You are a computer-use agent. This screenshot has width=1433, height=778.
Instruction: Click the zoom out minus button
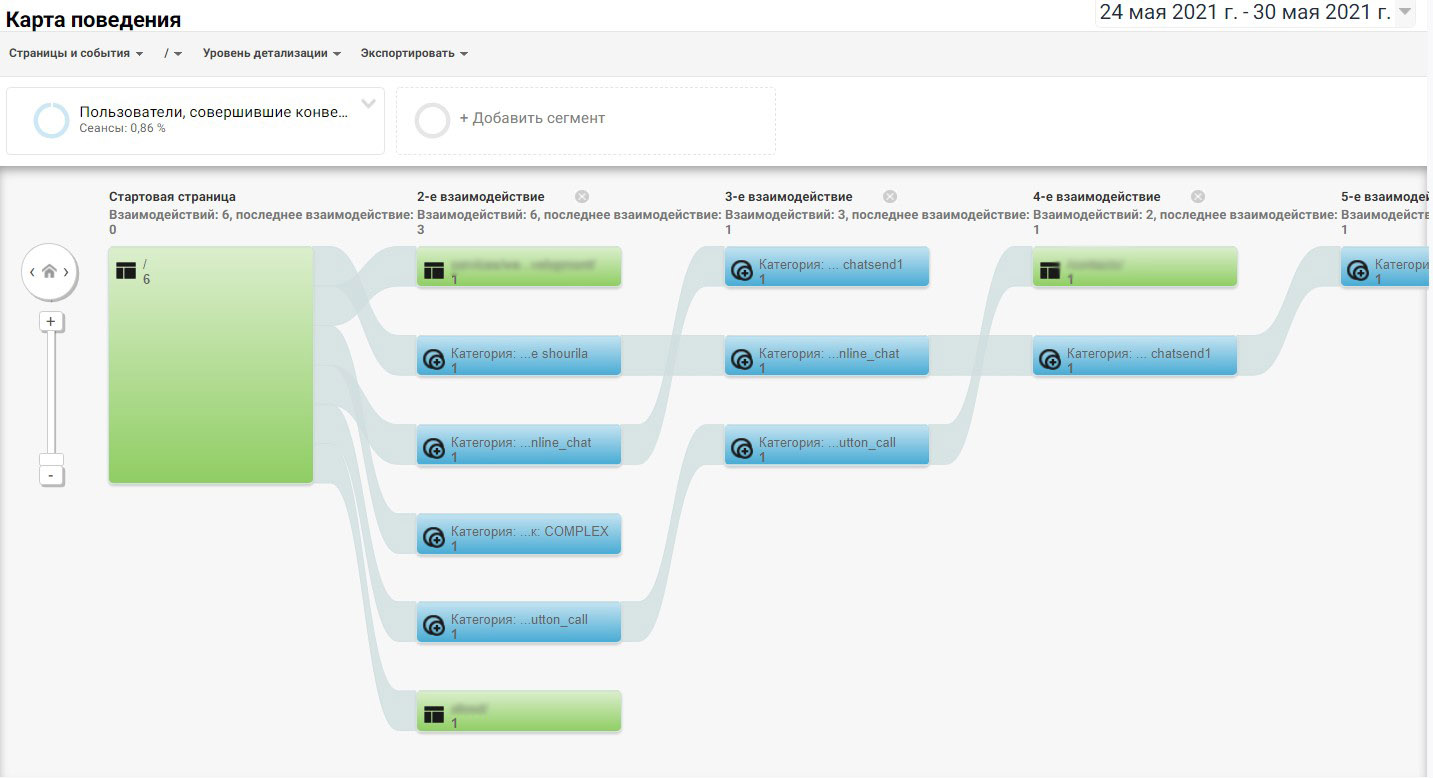(50, 476)
